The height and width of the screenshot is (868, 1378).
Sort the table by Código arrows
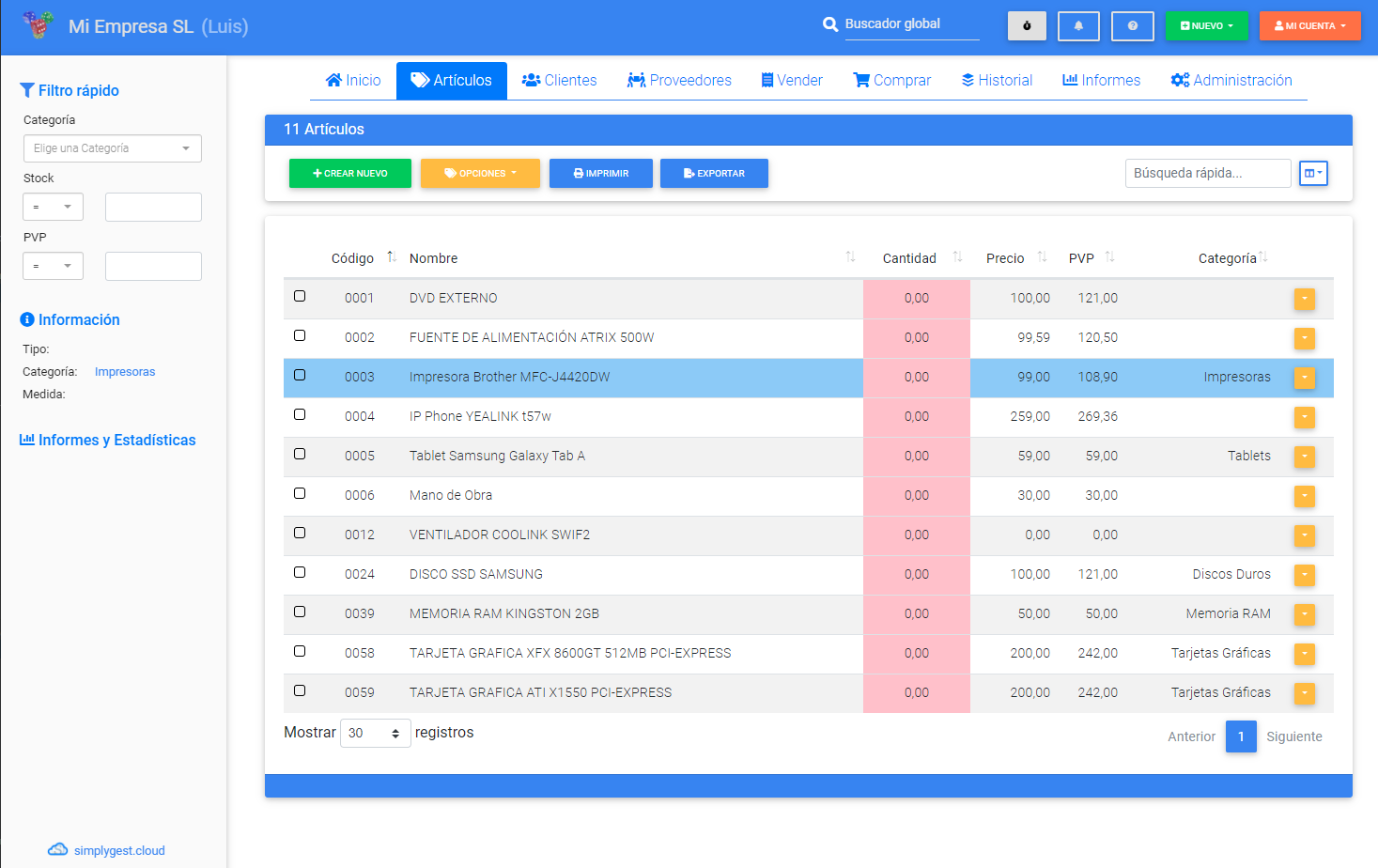click(392, 257)
